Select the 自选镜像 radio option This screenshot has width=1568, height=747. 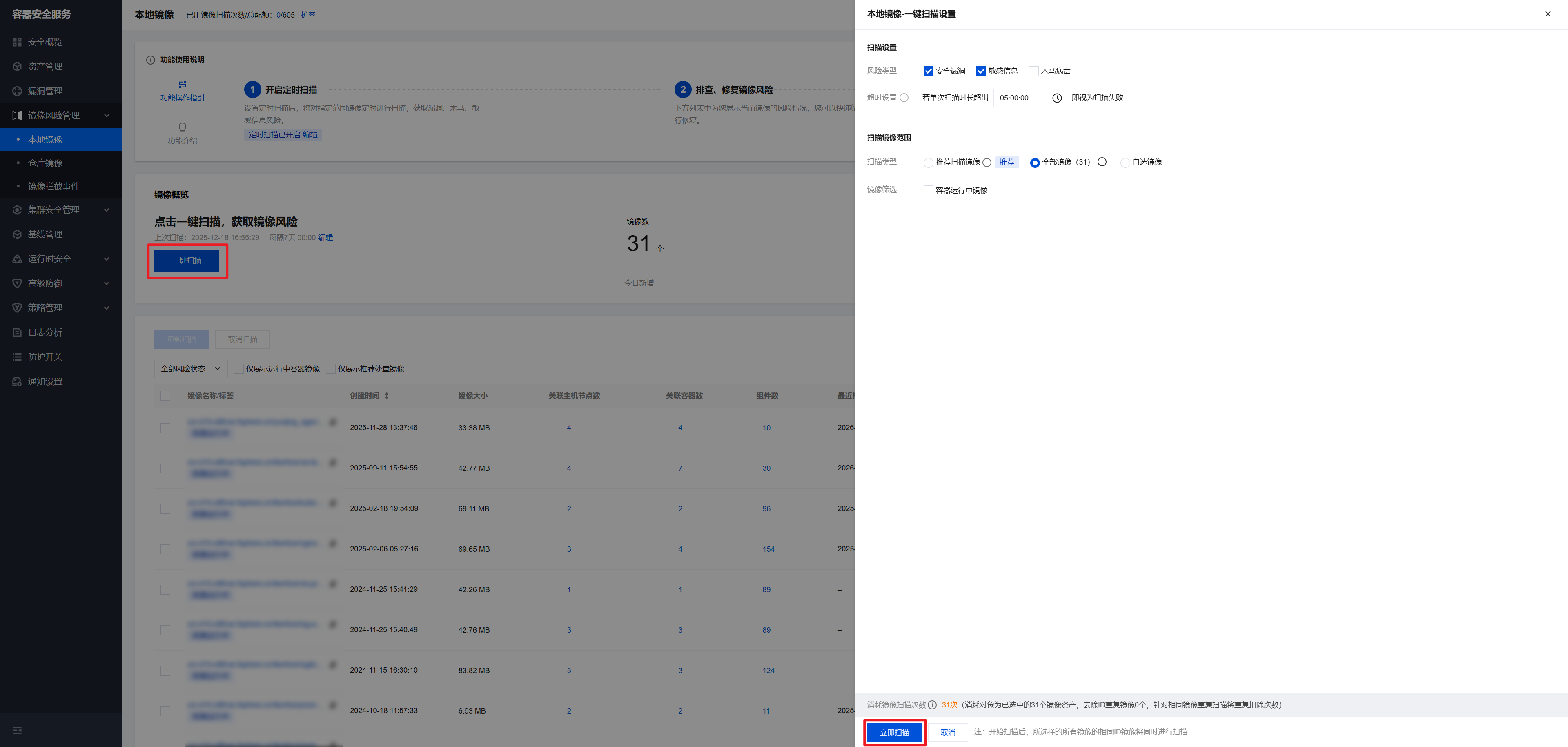pyautogui.click(x=1125, y=163)
